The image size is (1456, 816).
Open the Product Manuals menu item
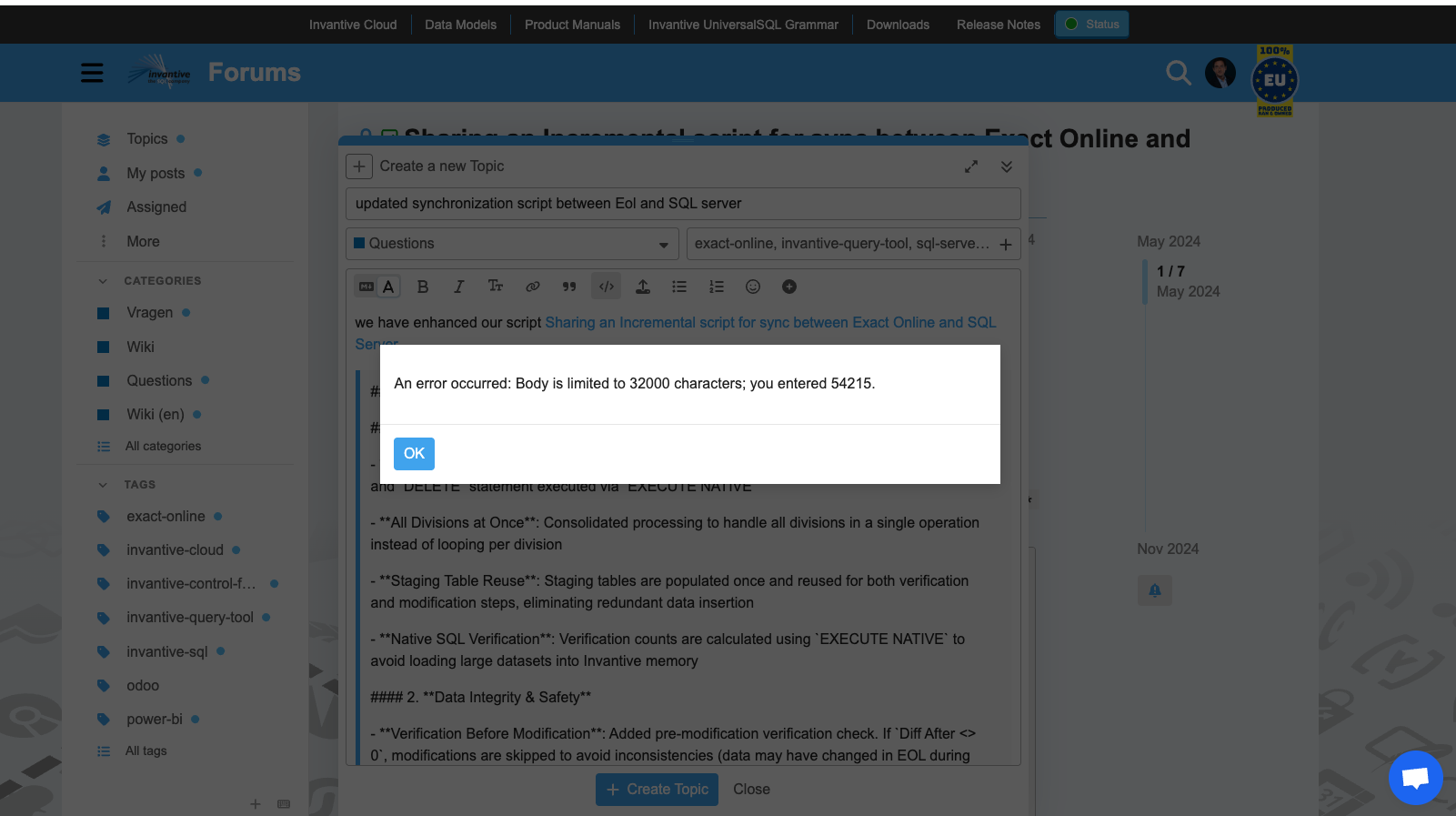572,25
